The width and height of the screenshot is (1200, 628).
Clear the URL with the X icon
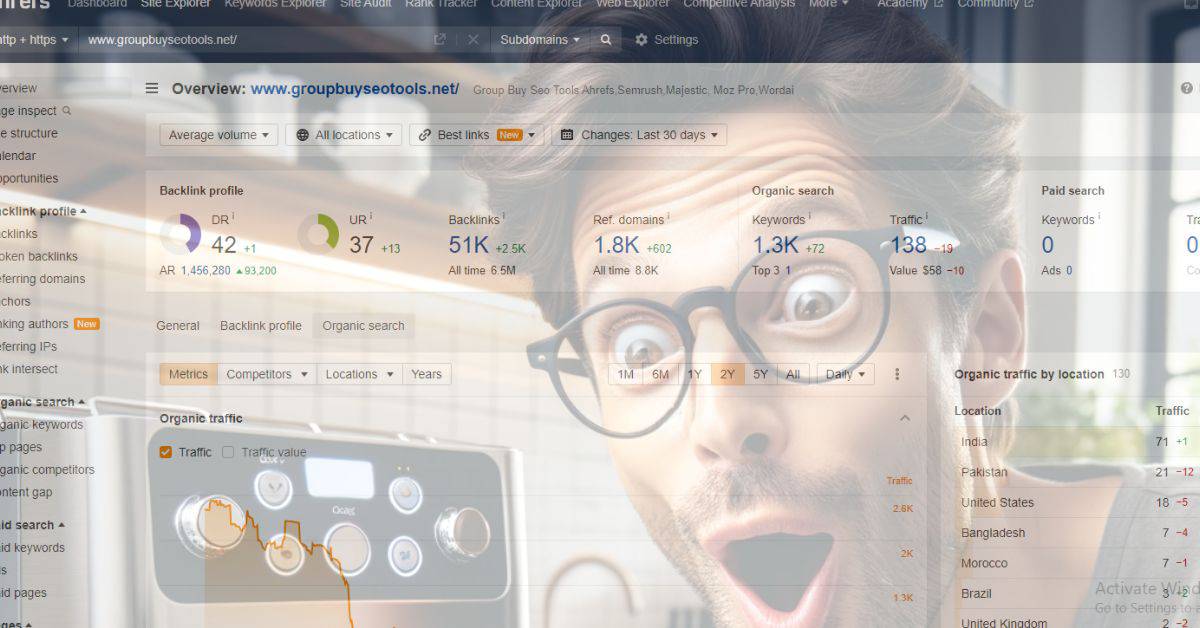473,40
